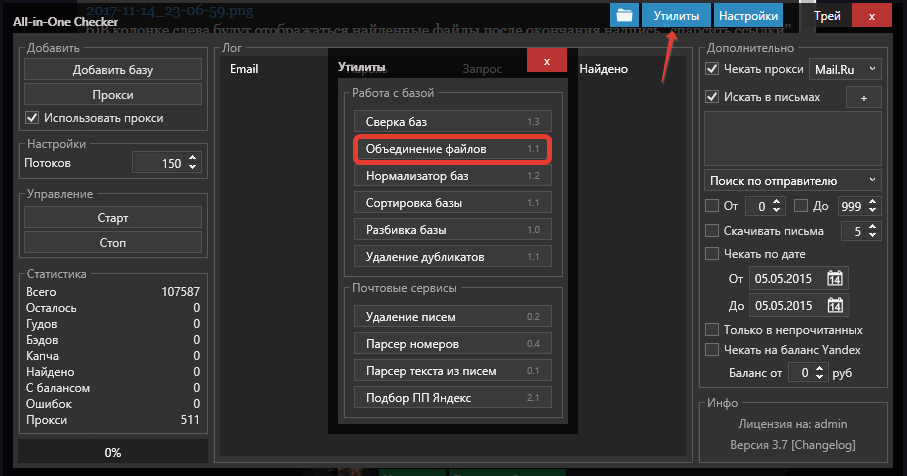
Task: Click the plus button beside 'Искать в письмах'
Action: 863,97
